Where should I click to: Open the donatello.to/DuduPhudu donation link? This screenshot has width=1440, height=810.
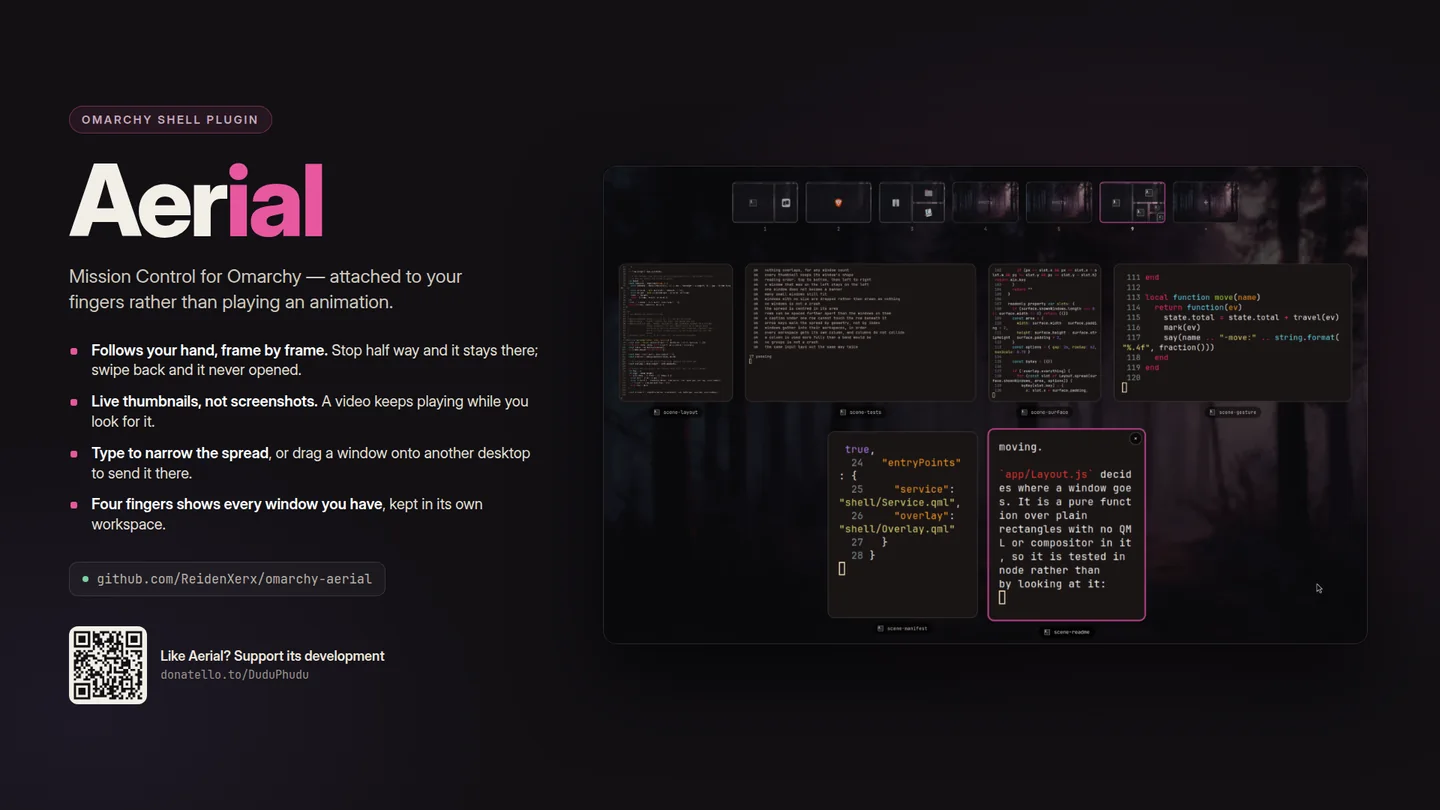234,675
